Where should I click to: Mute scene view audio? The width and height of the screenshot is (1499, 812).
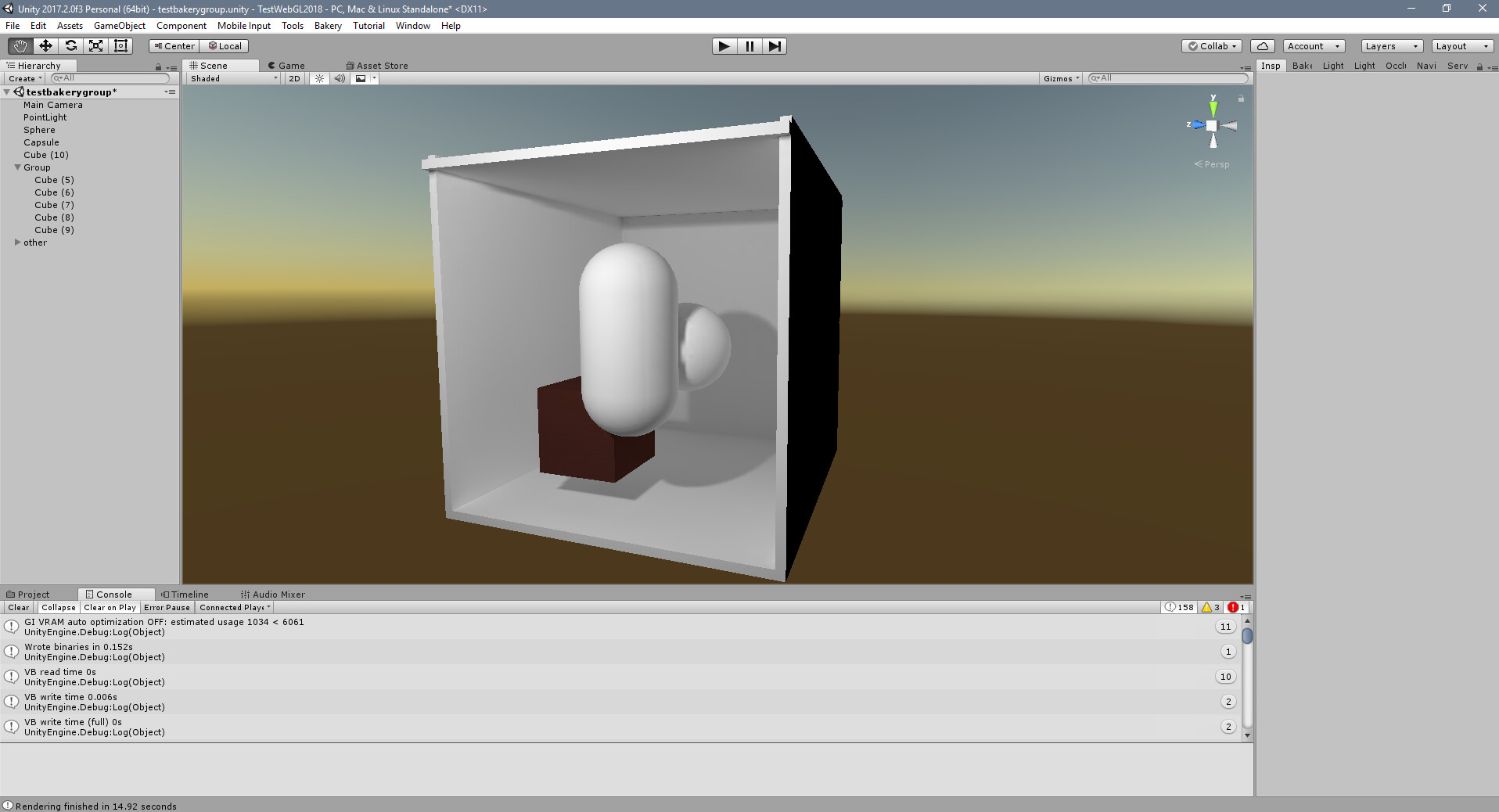point(340,78)
